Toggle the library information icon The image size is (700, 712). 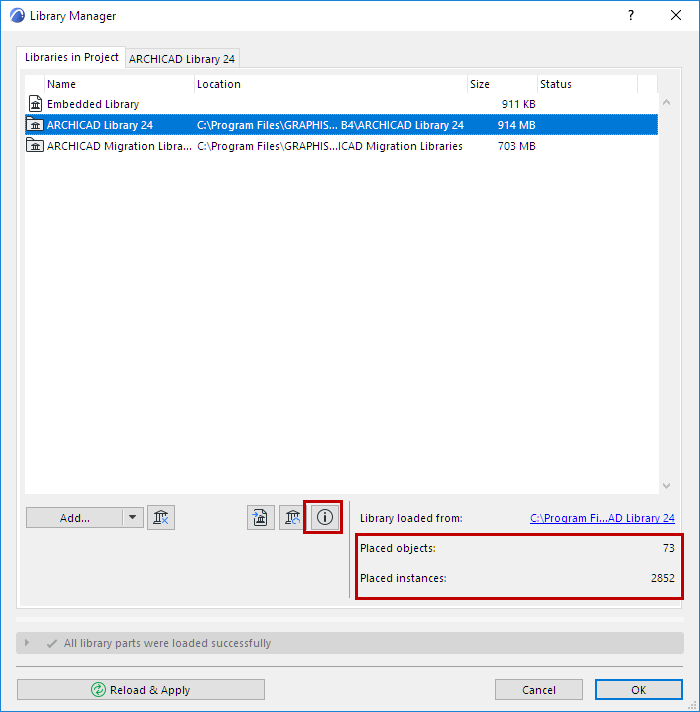pos(325,517)
